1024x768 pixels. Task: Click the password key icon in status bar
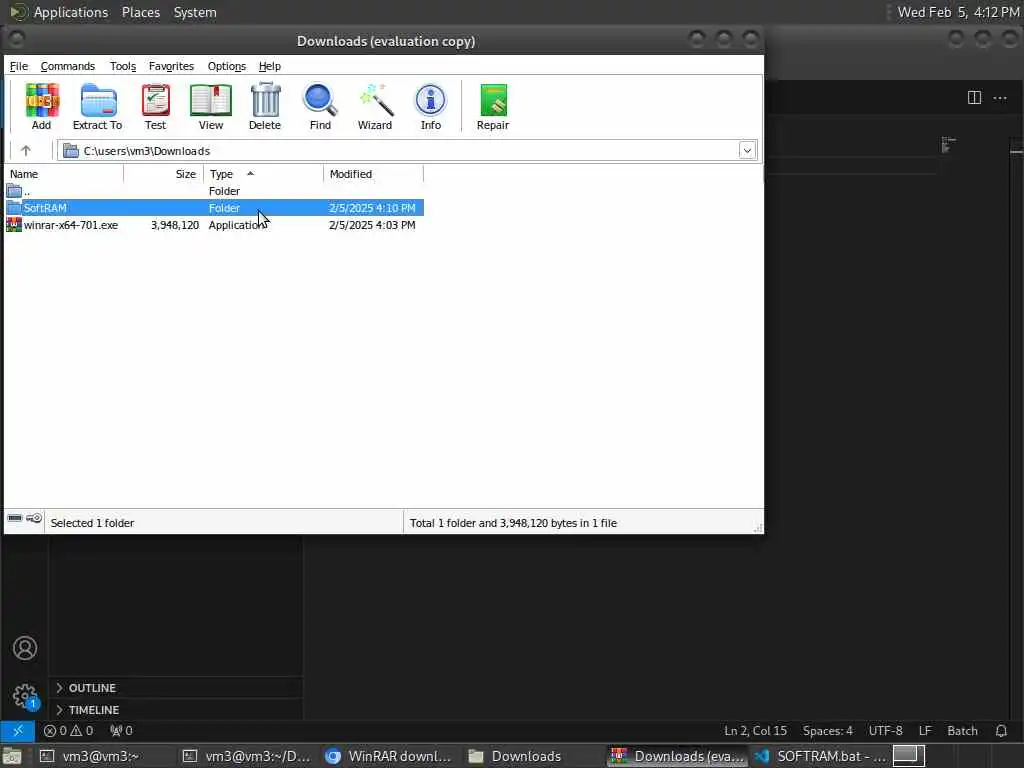coord(34,518)
